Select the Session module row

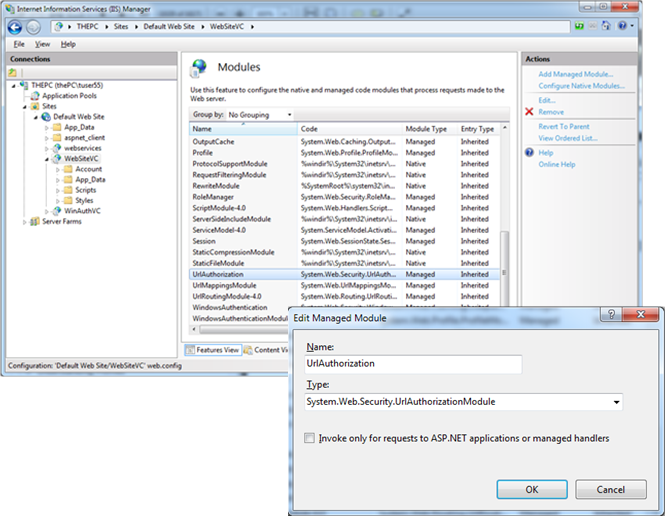pos(344,241)
